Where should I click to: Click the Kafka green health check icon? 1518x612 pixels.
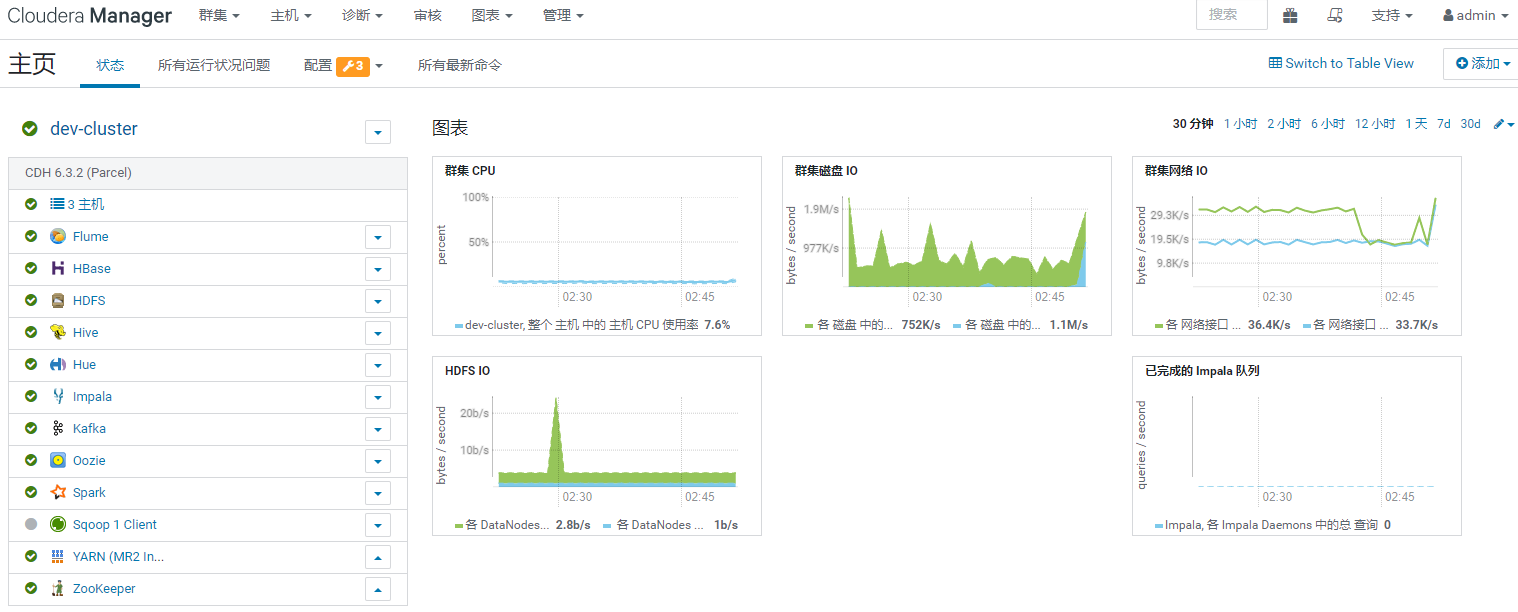click(x=31, y=429)
